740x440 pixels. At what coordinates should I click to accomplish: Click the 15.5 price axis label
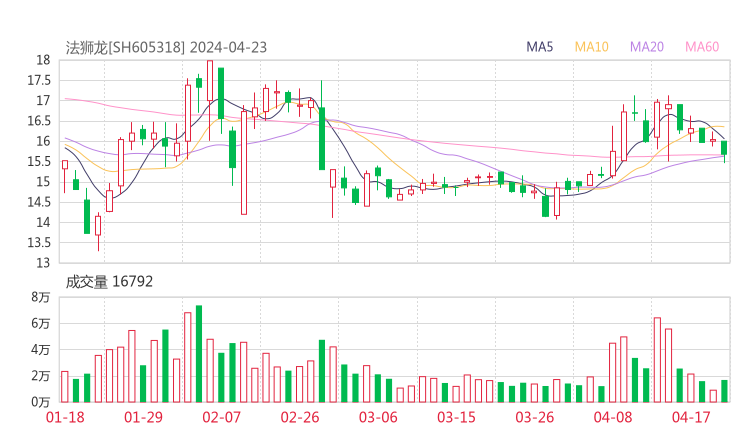[39, 161]
